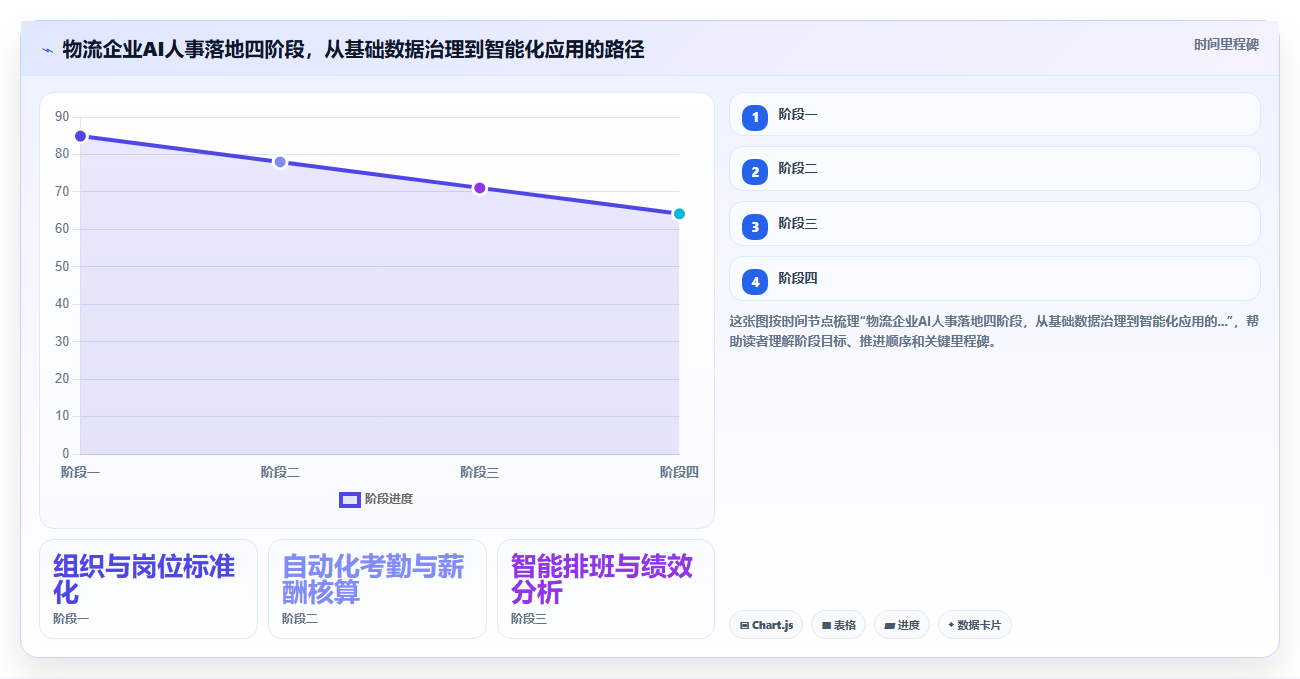Open the 阶段四 milestone row

(x=995, y=279)
